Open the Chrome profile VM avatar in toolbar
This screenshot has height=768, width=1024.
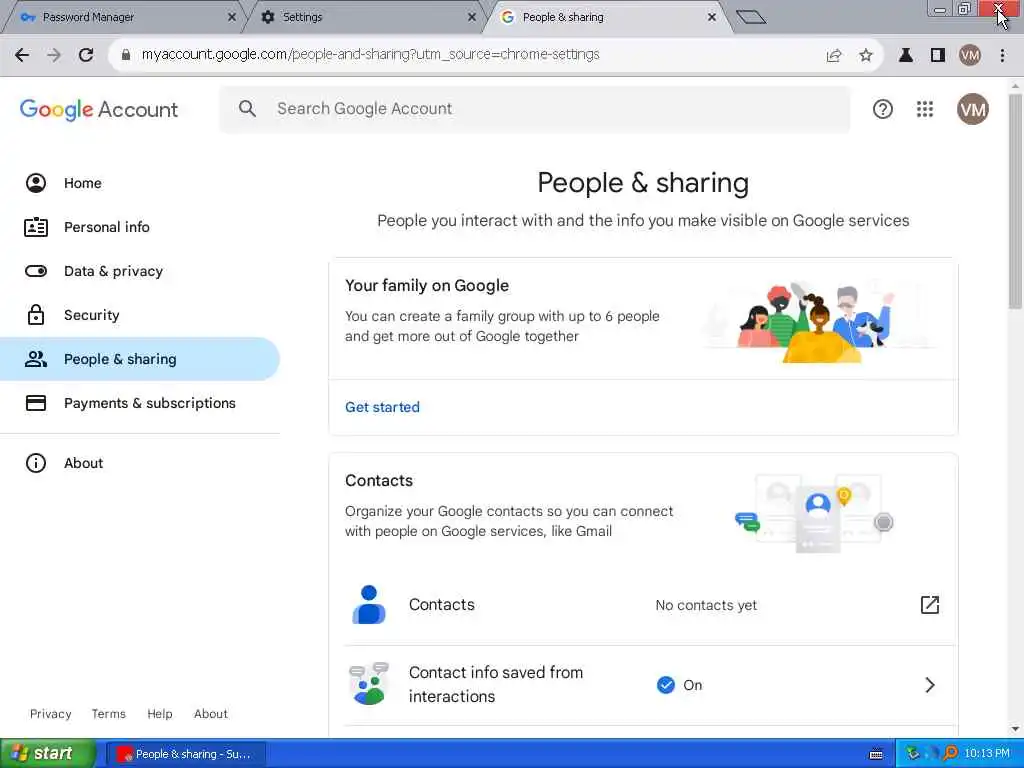[970, 56]
